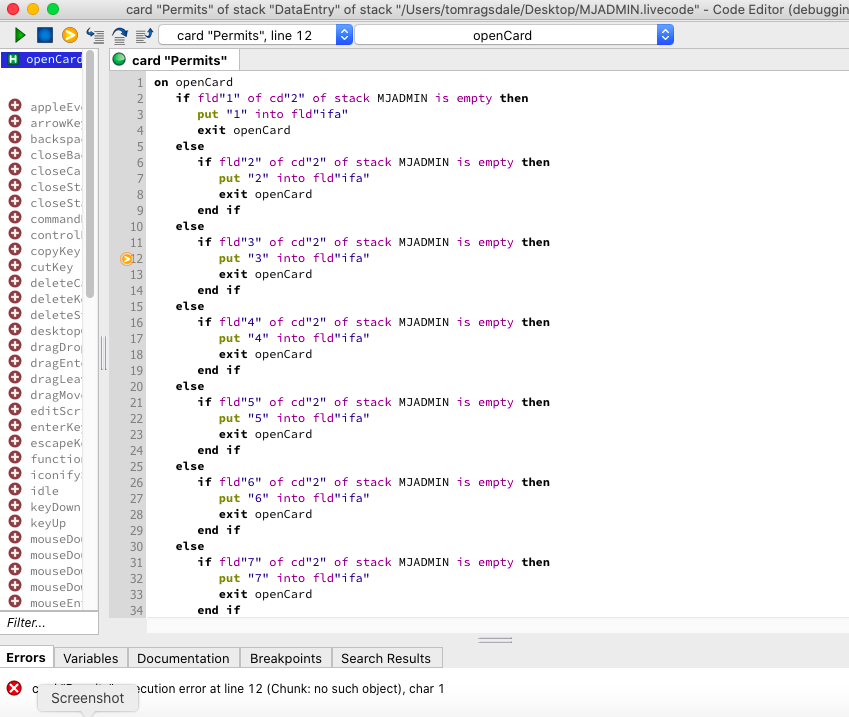Click the handler Filter input field
This screenshot has height=717, width=849.
click(x=49, y=622)
